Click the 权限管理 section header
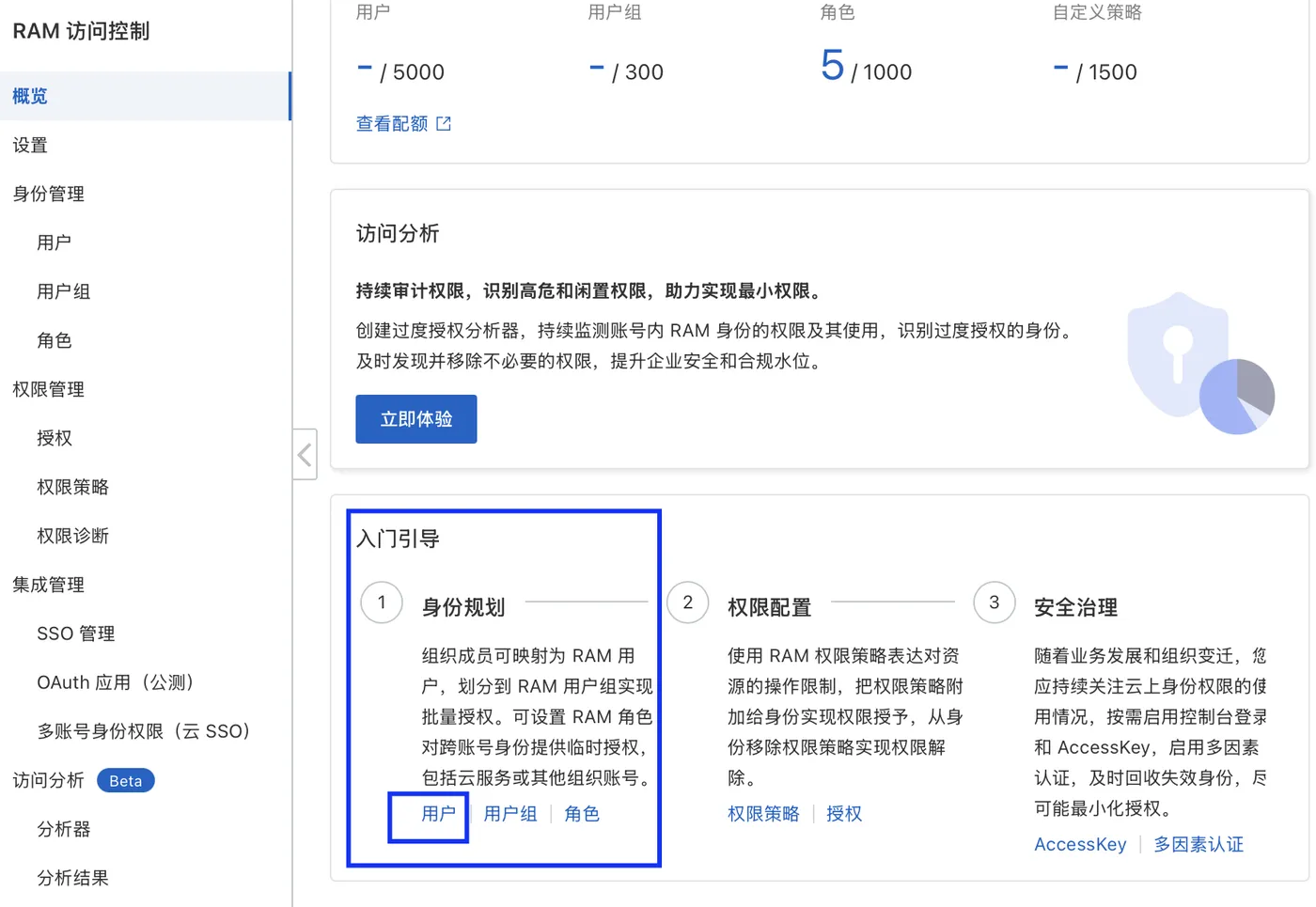Image resolution: width=1316 pixels, height=907 pixels. tap(48, 389)
